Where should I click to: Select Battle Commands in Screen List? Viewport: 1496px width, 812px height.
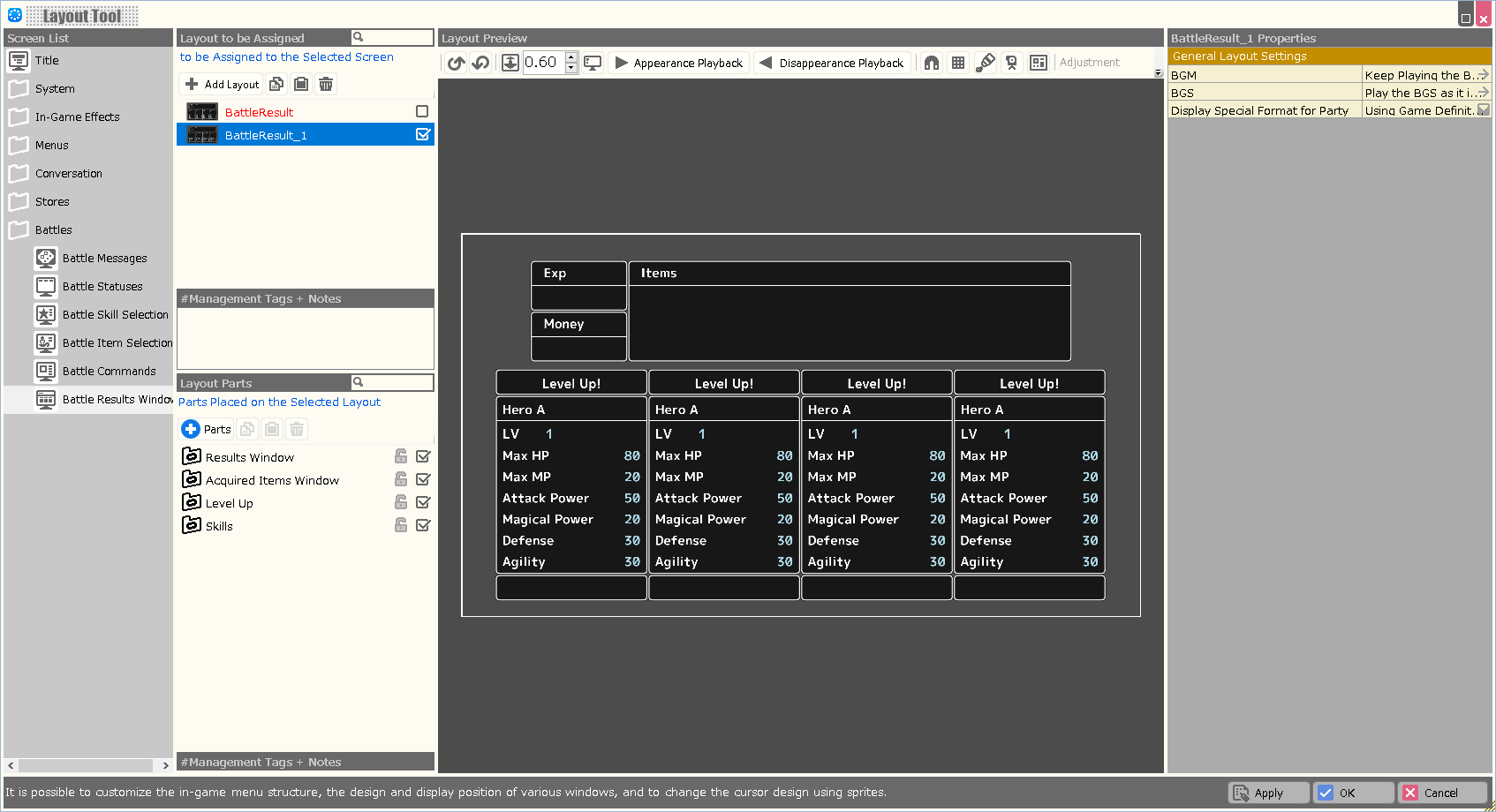pos(109,371)
